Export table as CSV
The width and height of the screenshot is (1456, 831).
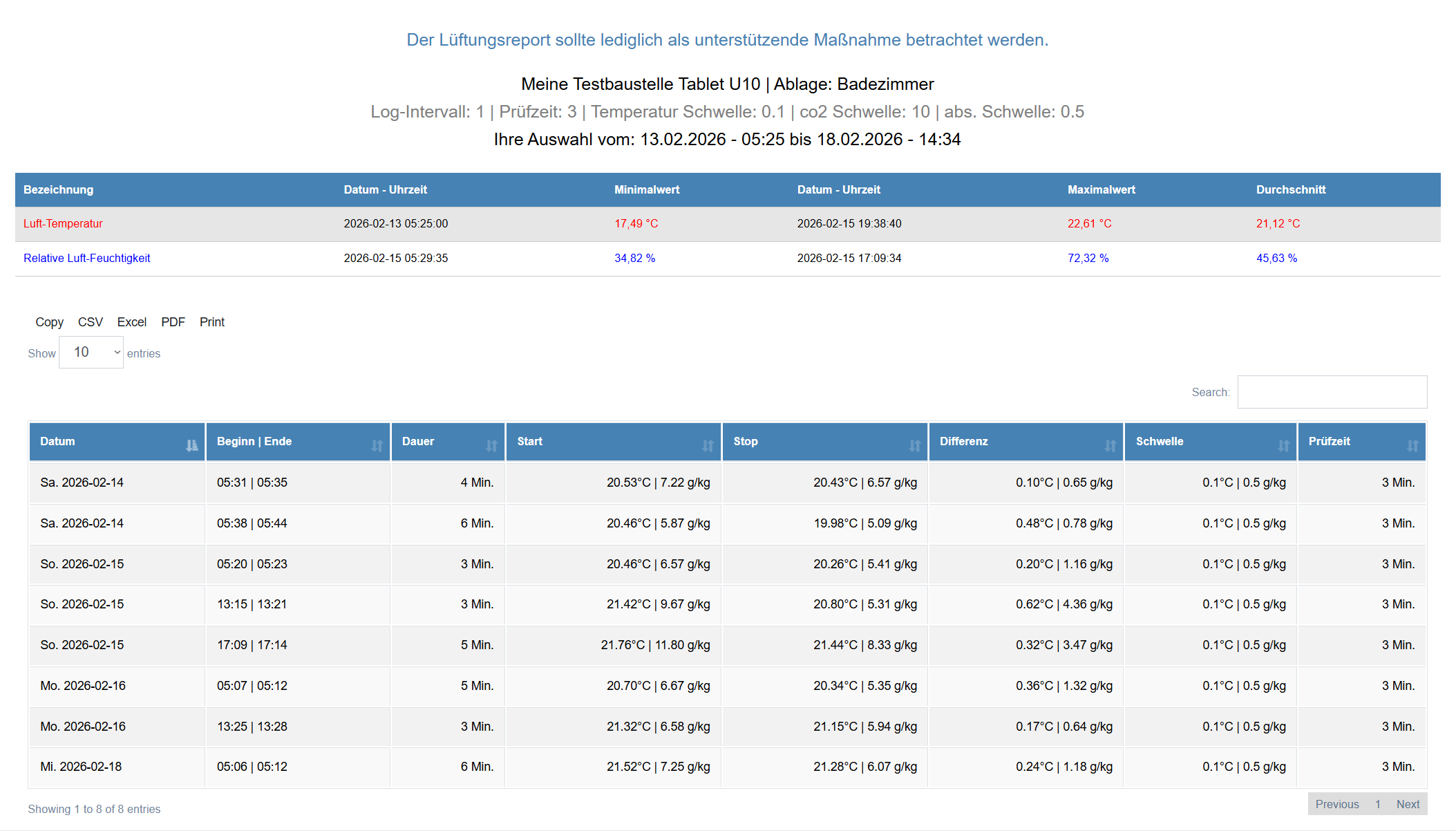point(90,322)
